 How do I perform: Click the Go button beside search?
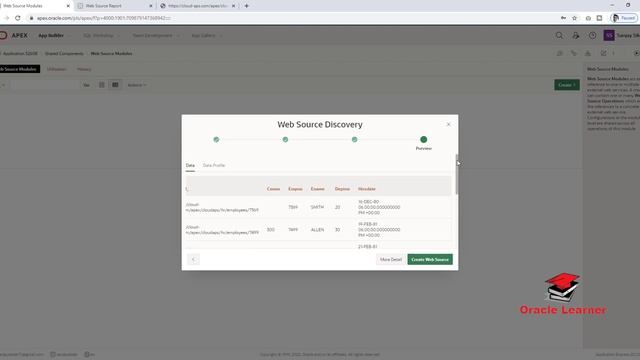click(x=87, y=85)
